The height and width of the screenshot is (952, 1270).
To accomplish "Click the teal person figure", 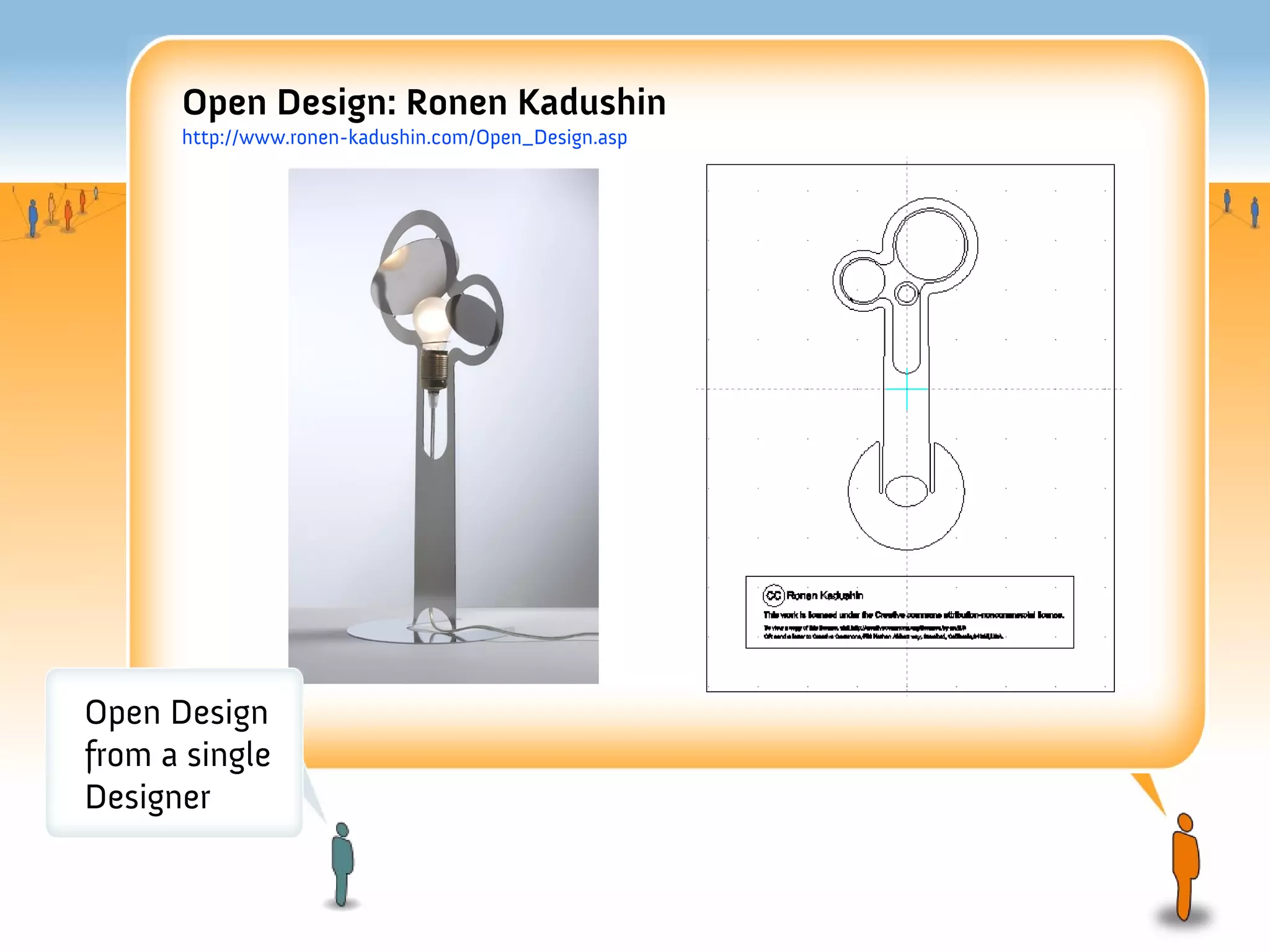I will point(342,865).
